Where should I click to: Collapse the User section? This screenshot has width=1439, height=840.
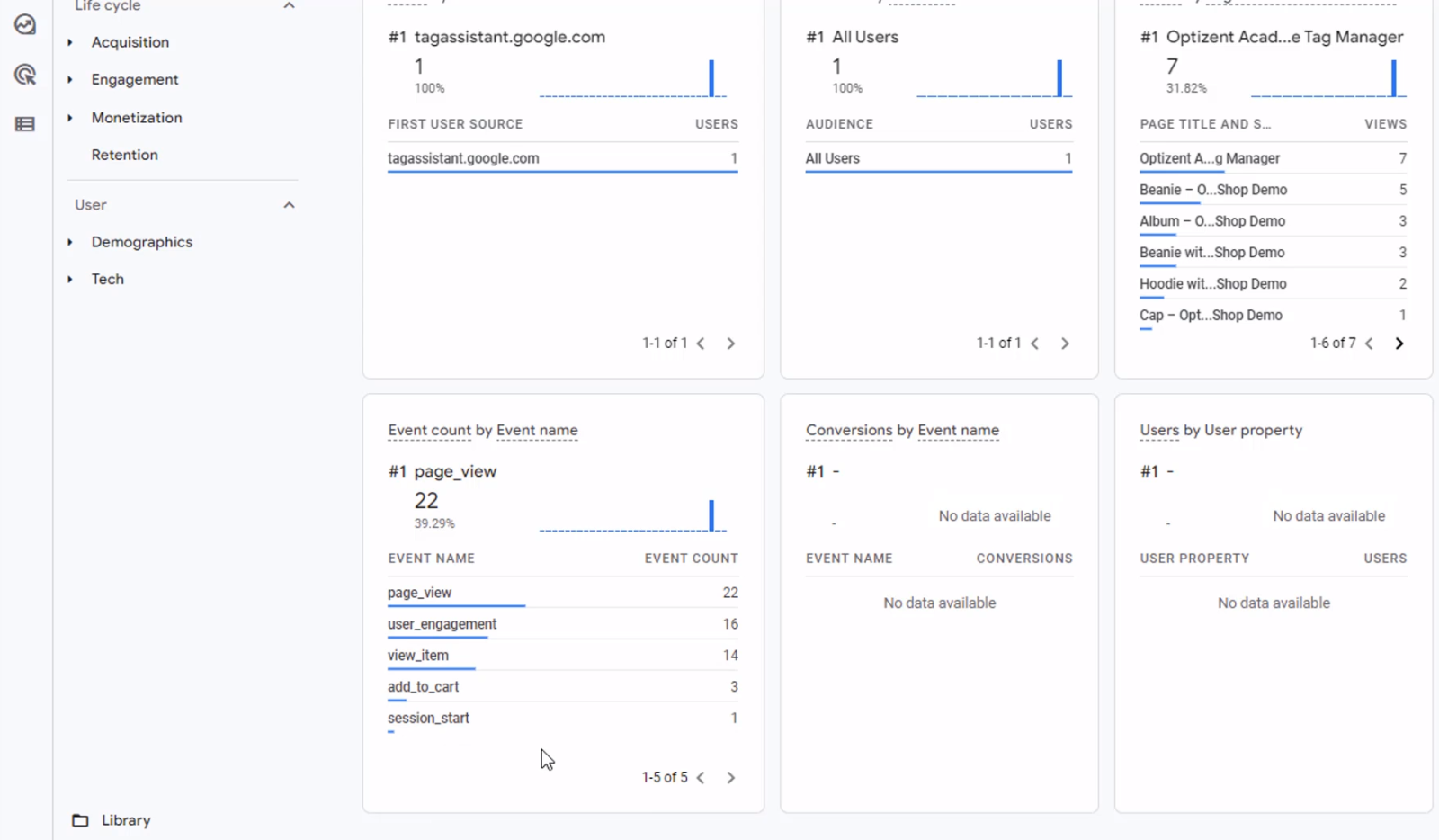coord(289,205)
